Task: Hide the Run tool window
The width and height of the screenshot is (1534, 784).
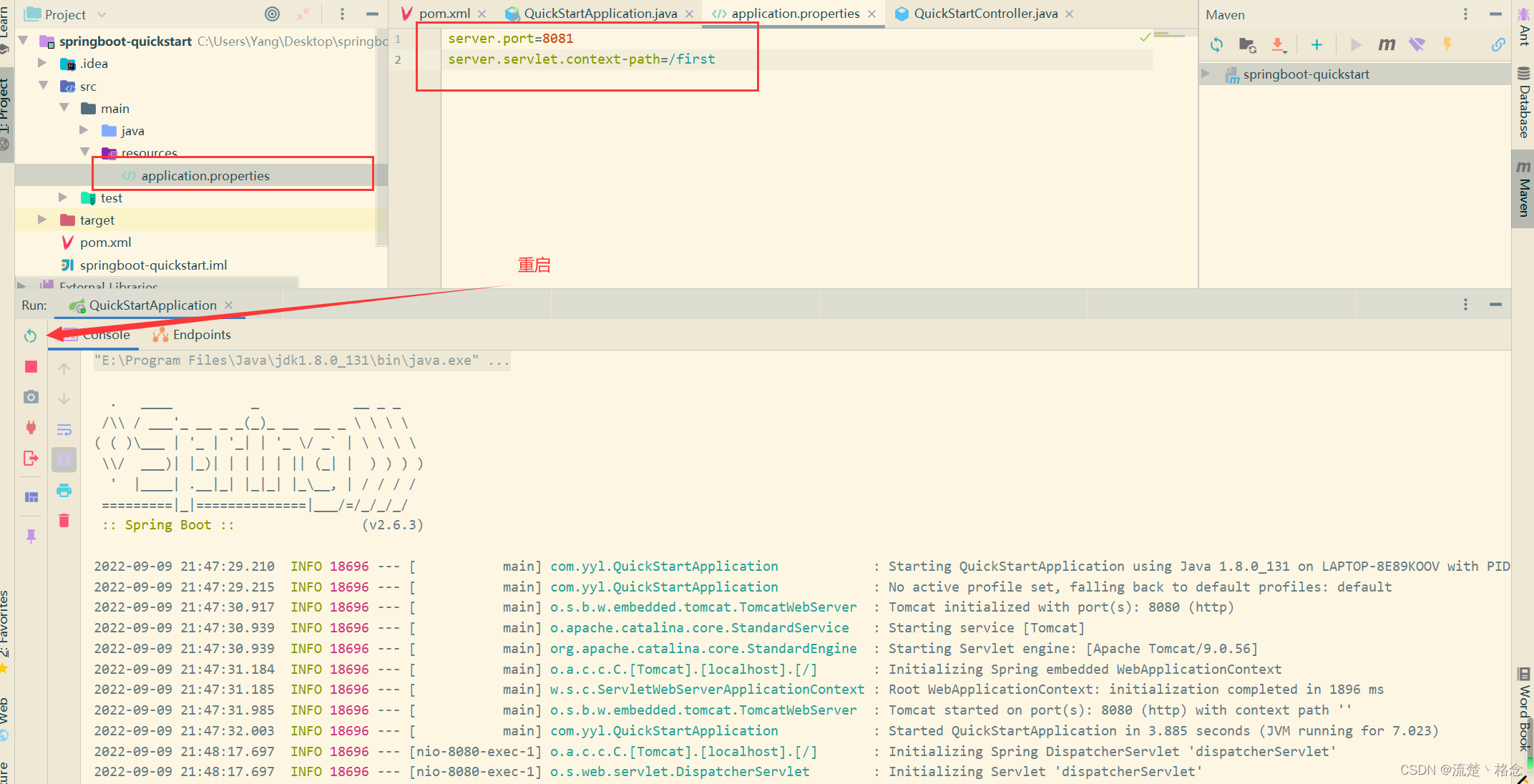Action: point(1495,305)
